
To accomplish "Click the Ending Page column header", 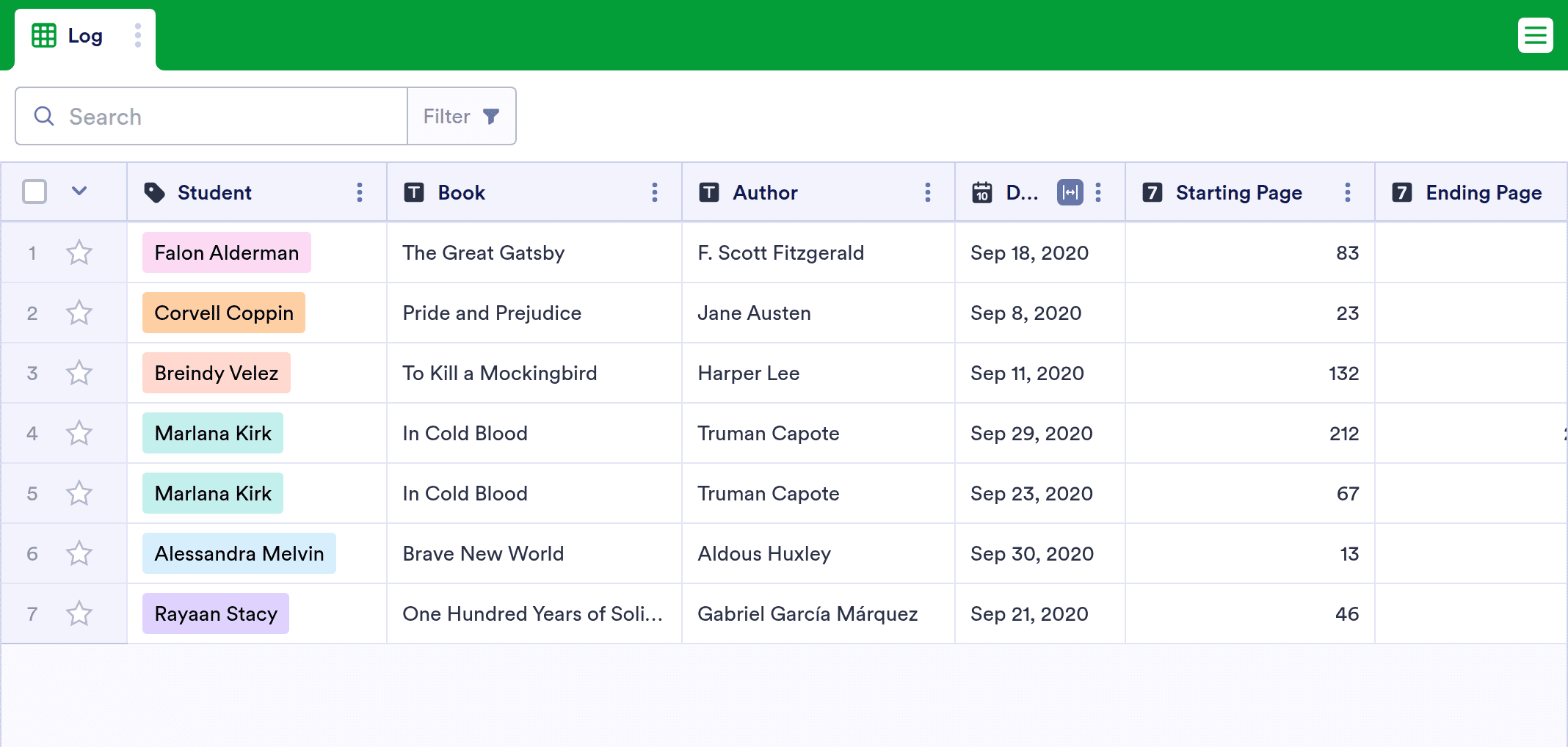I will (1483, 192).
